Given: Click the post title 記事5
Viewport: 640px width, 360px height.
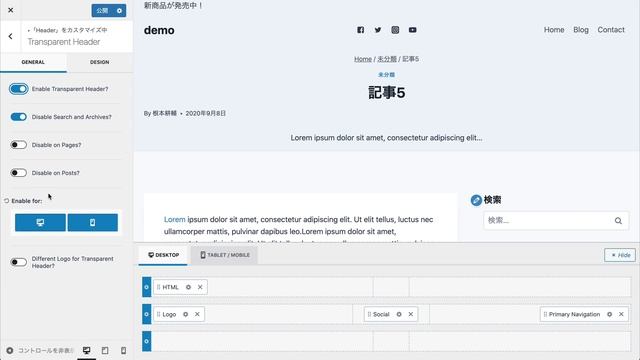Looking at the screenshot, I should [386, 93].
